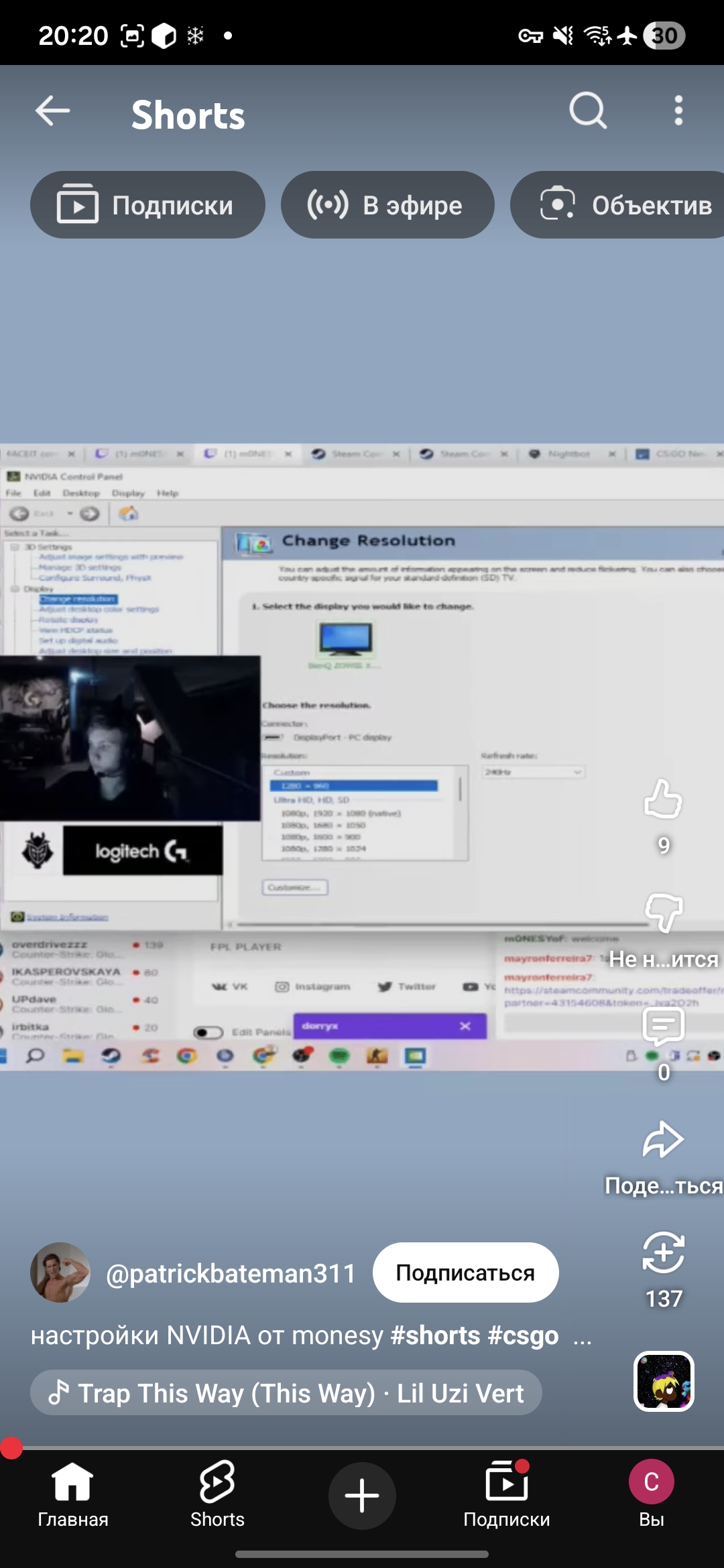The height and width of the screenshot is (1568, 724).
Task: Tap the remix icon showing 137
Action: [x=663, y=1252]
